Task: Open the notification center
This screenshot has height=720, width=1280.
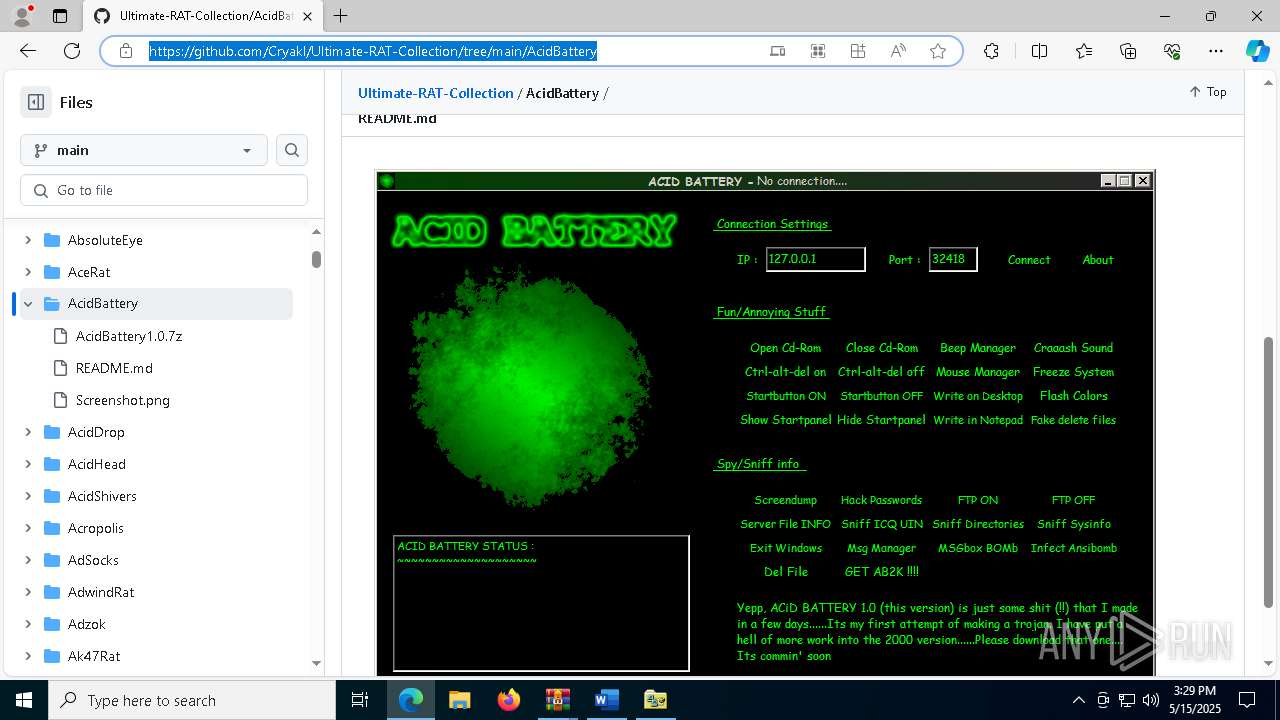Action: pos(1247,700)
